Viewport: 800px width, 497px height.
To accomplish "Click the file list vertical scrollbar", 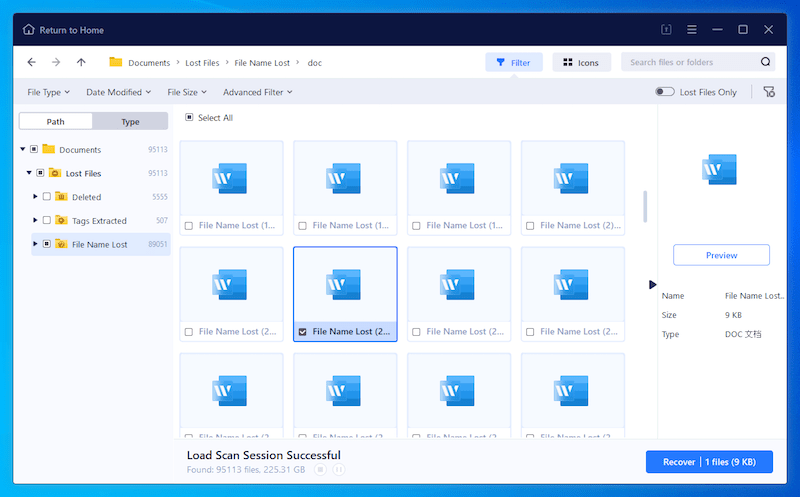I will pos(645,207).
